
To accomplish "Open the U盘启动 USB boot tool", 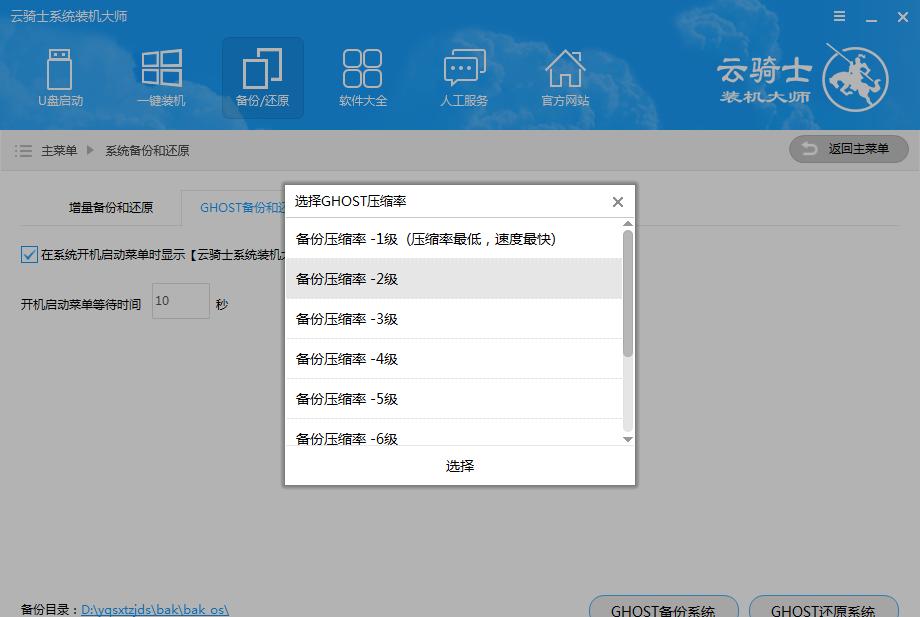I will coord(60,78).
